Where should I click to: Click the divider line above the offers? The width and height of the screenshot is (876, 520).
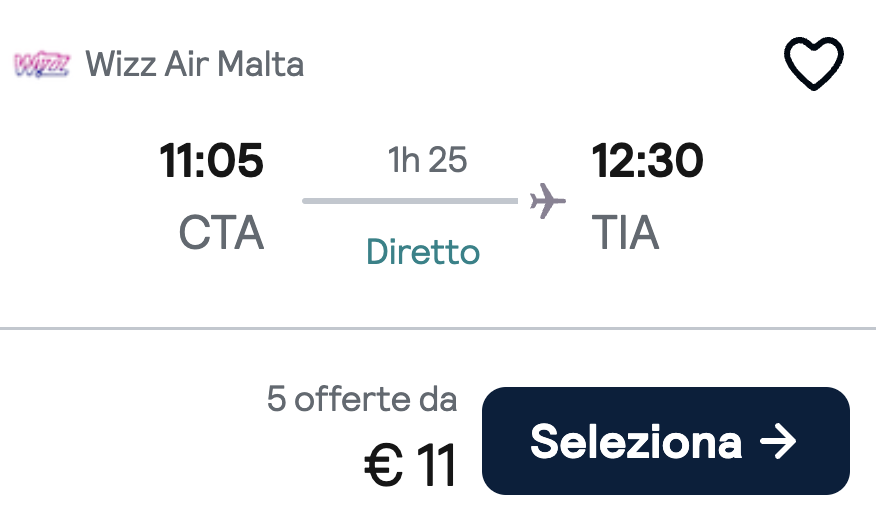(x=438, y=328)
